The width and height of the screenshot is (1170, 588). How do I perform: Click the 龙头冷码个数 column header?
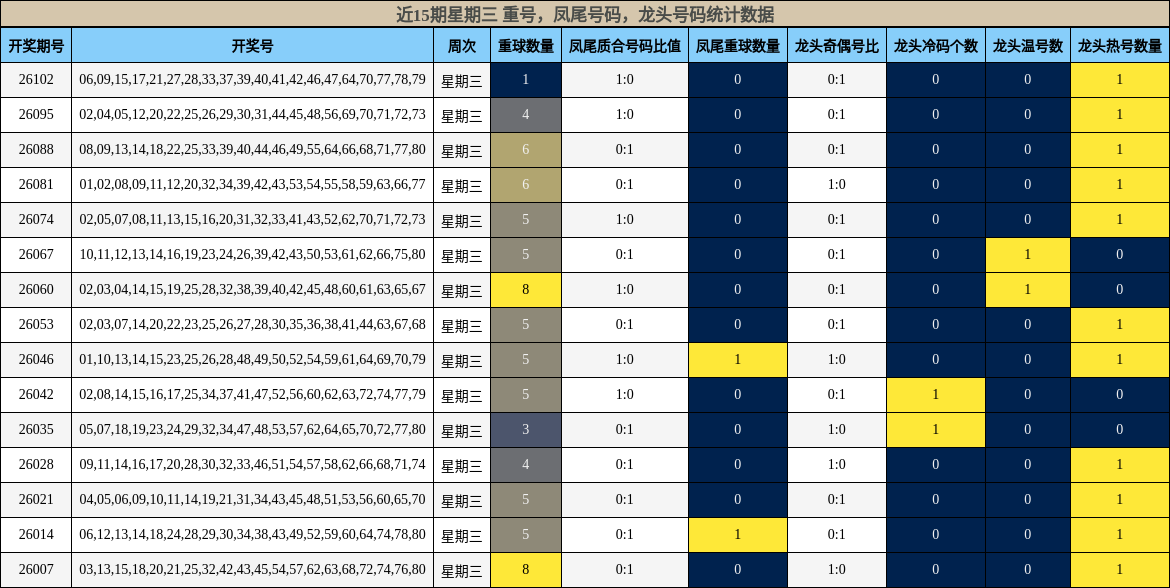pos(936,45)
